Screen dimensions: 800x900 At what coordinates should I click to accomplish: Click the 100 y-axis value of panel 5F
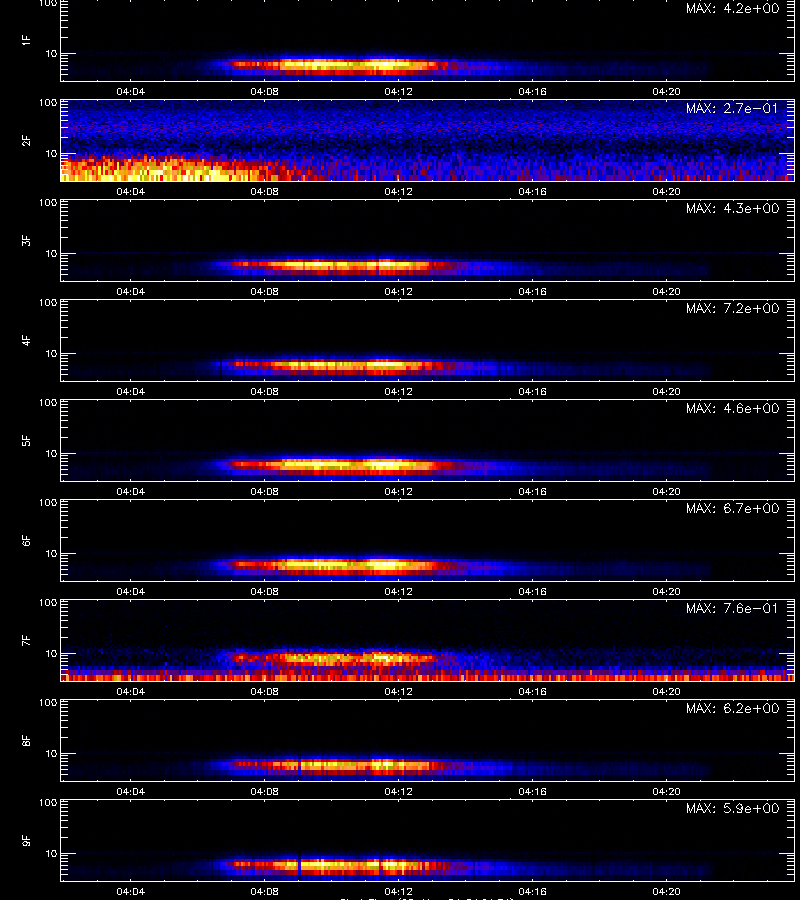48,403
